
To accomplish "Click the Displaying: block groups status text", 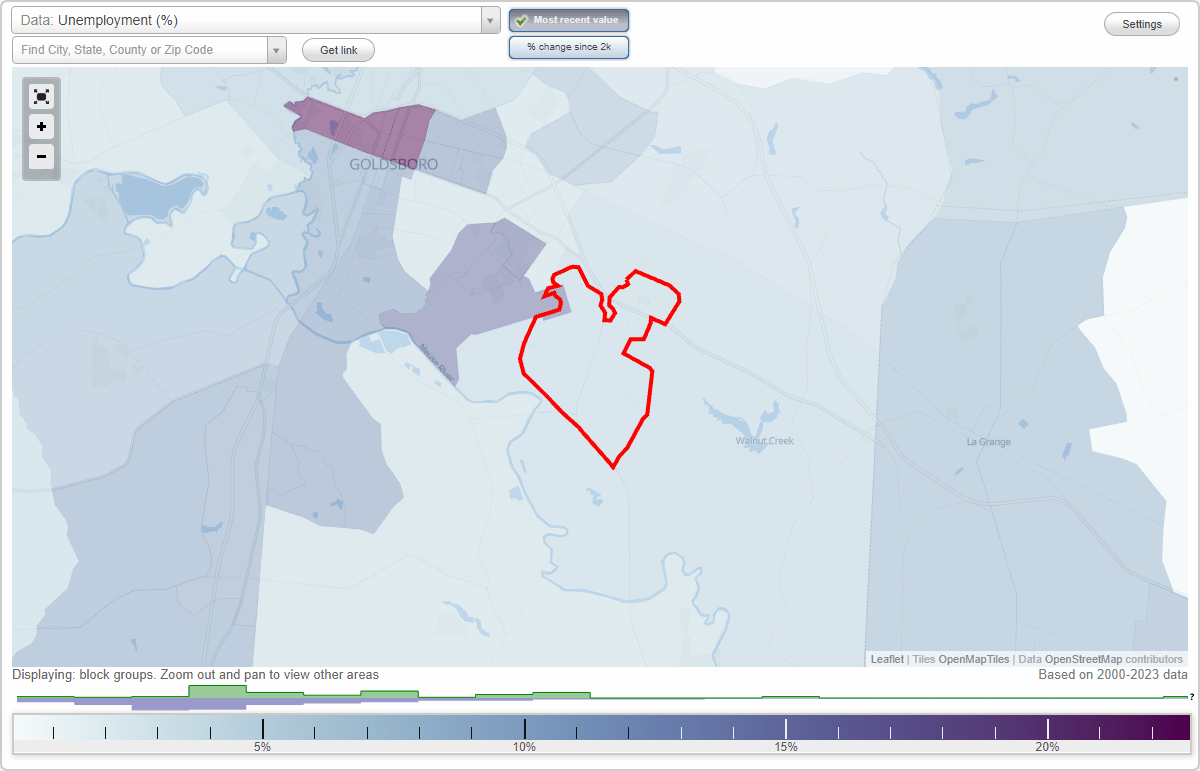I will click(196, 675).
